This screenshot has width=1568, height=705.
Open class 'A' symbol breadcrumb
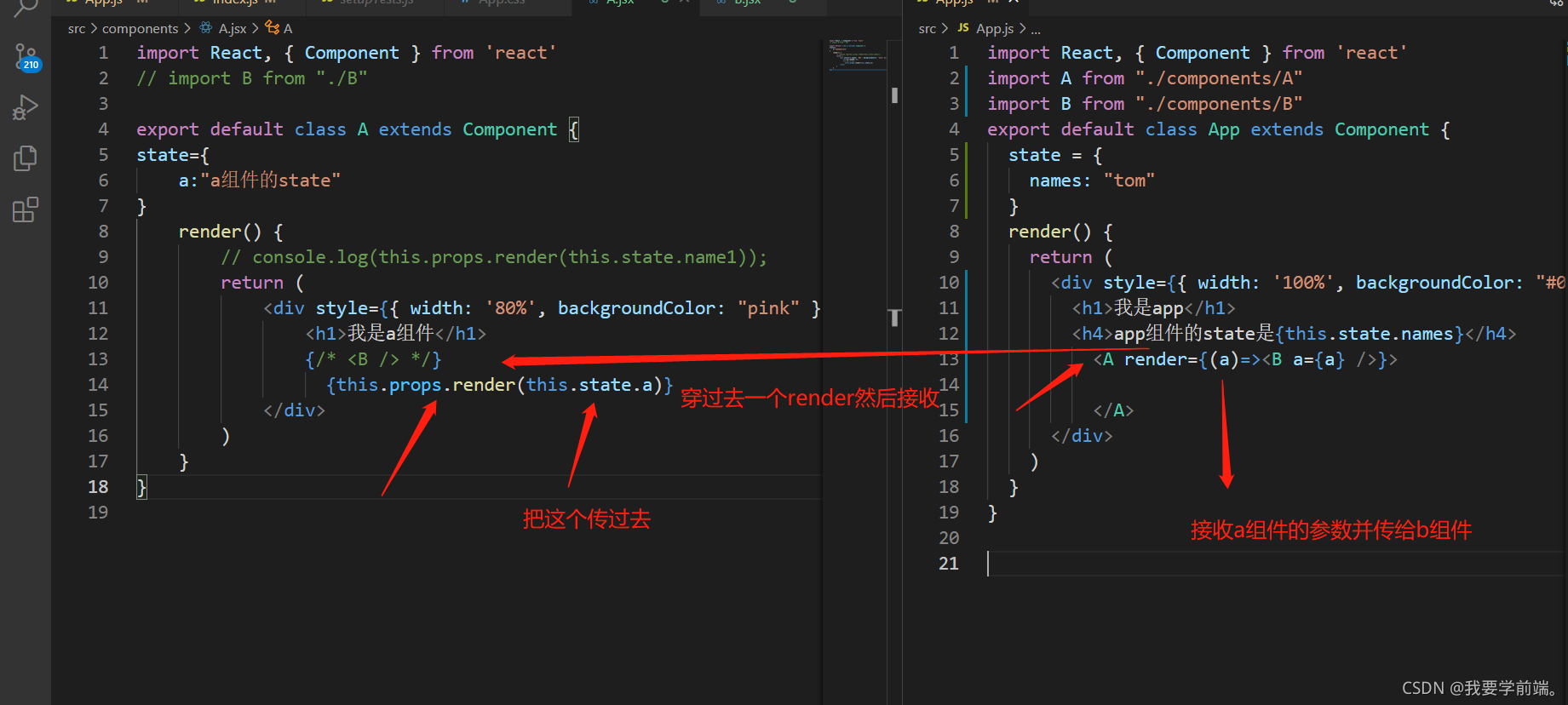288,29
